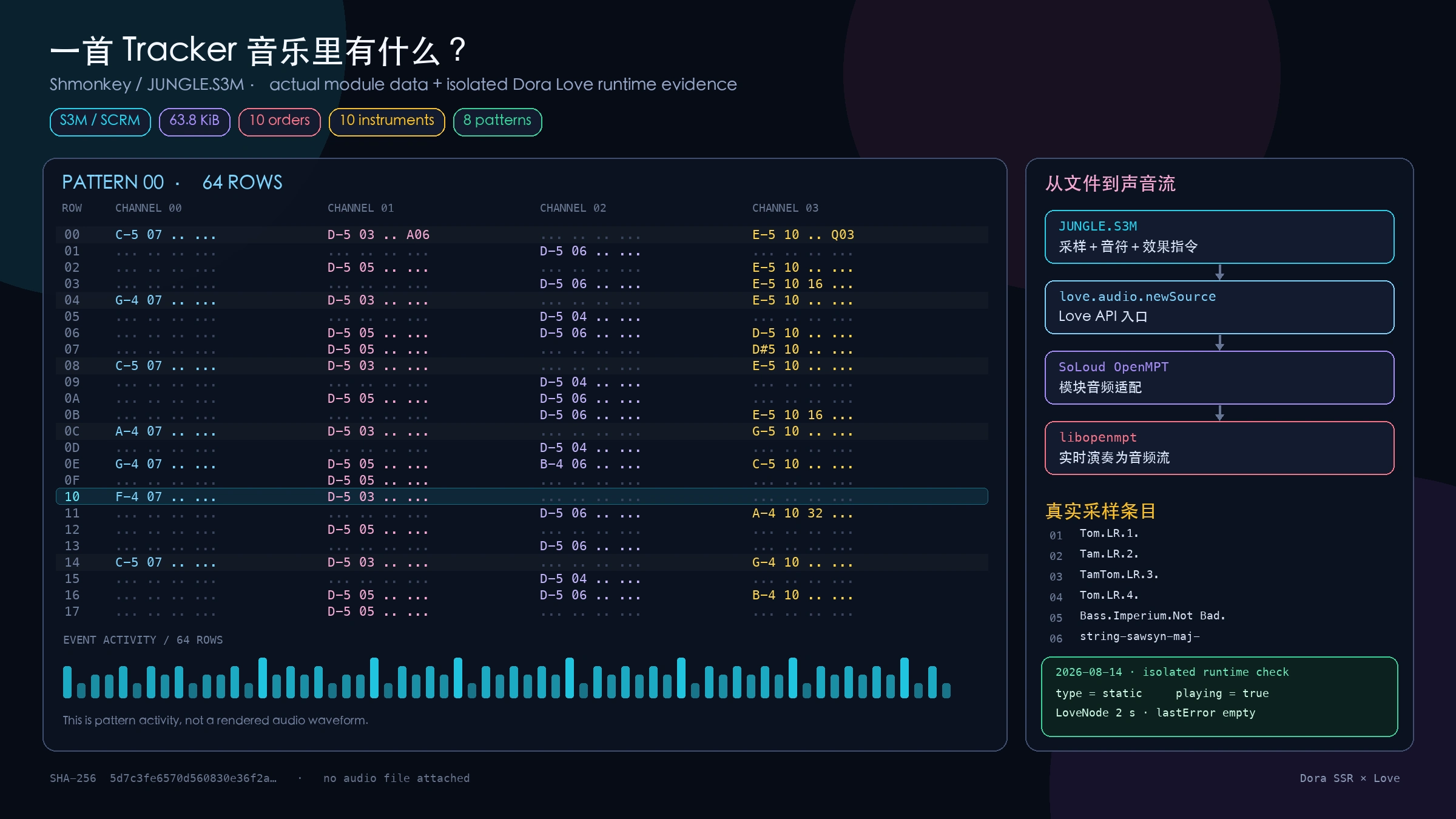The height and width of the screenshot is (819, 1456).
Task: Click the EVENT ACTIVITY / 64 ROWS label
Action: 143,640
